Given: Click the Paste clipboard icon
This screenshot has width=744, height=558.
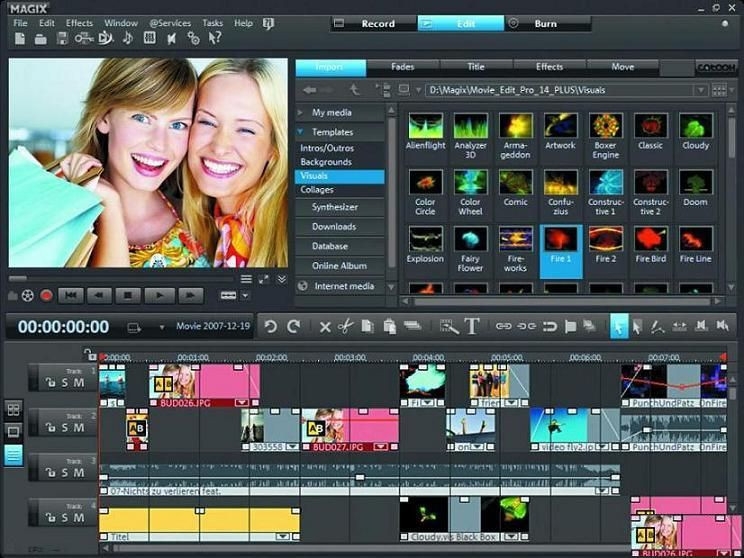Looking at the screenshot, I should 390,326.
